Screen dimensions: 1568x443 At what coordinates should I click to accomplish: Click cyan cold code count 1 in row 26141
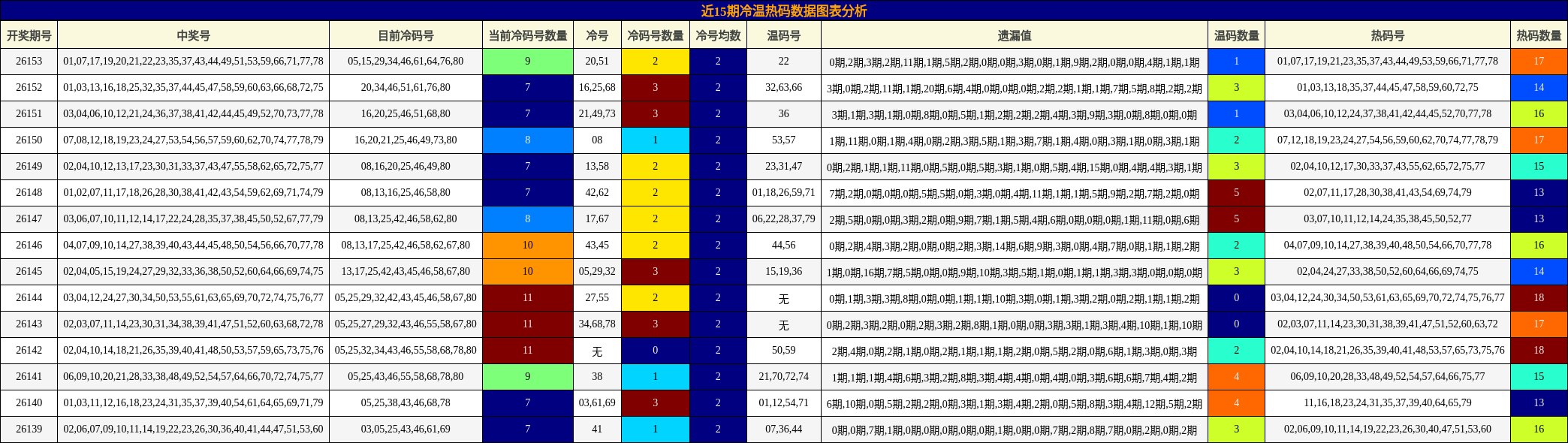point(656,377)
